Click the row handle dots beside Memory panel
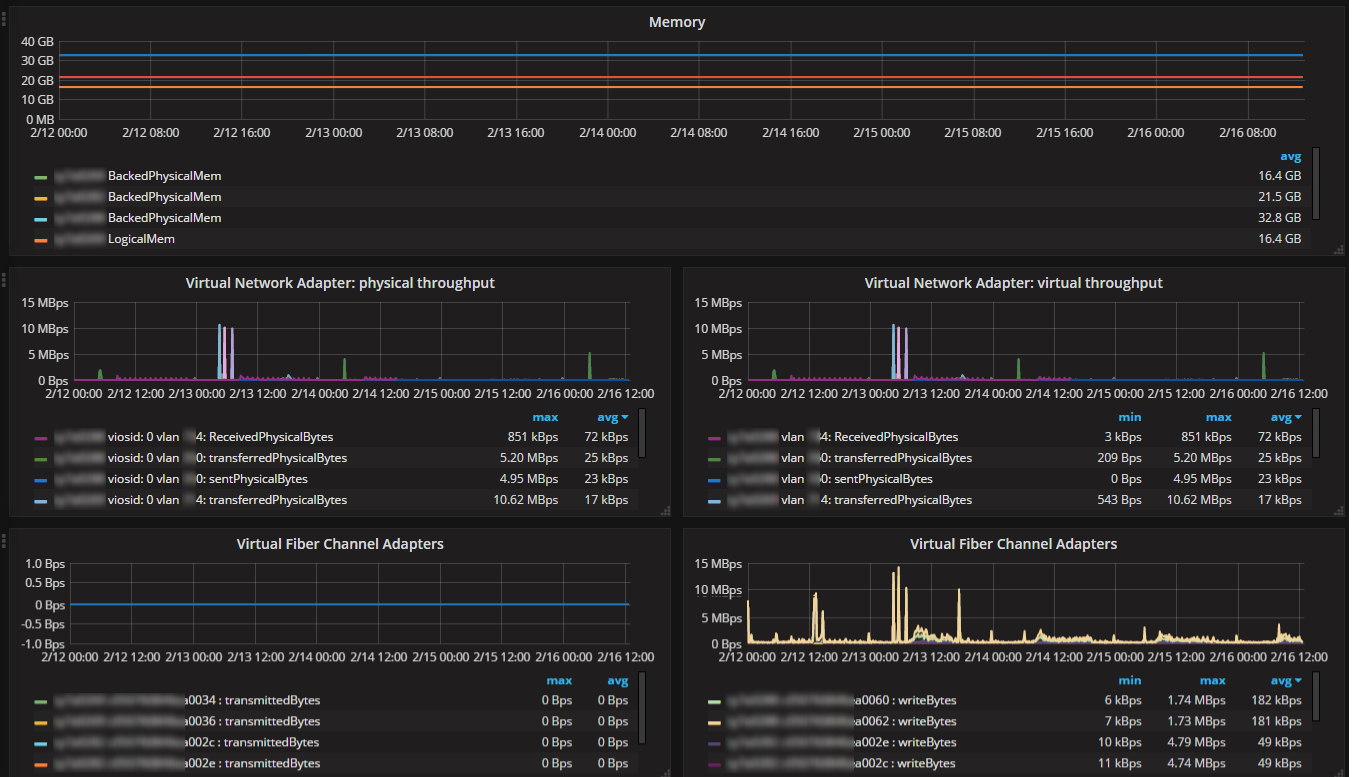Screen dimensions: 1353x777 (x=4, y=18)
